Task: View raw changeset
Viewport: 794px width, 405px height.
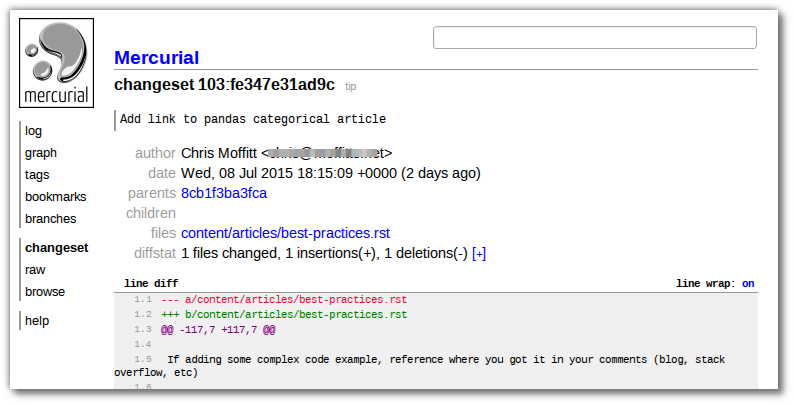Action: [35, 270]
